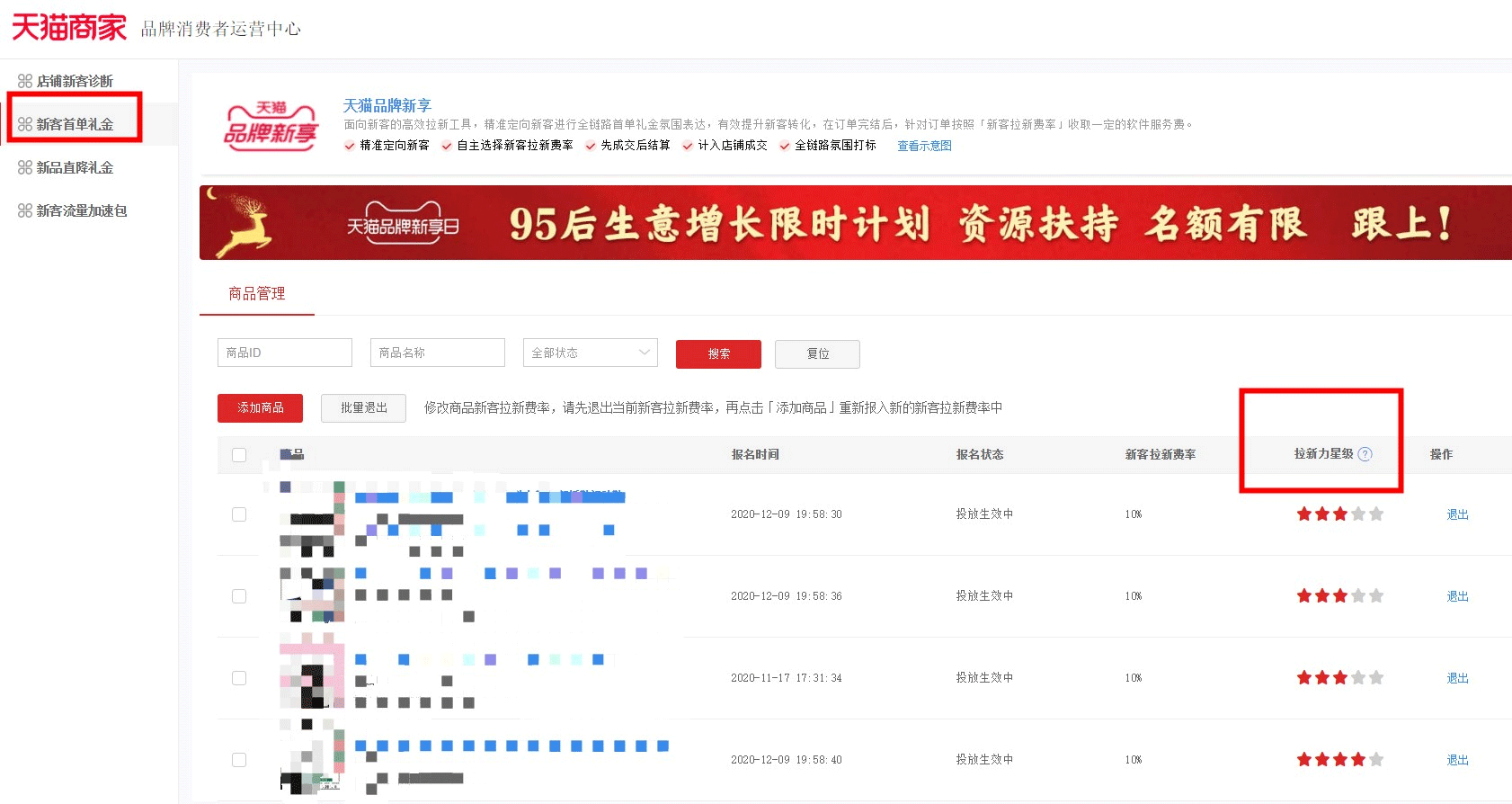Click the 新客流量加速包 sidebar icon
The height and width of the screenshot is (804, 1512).
pos(25,210)
